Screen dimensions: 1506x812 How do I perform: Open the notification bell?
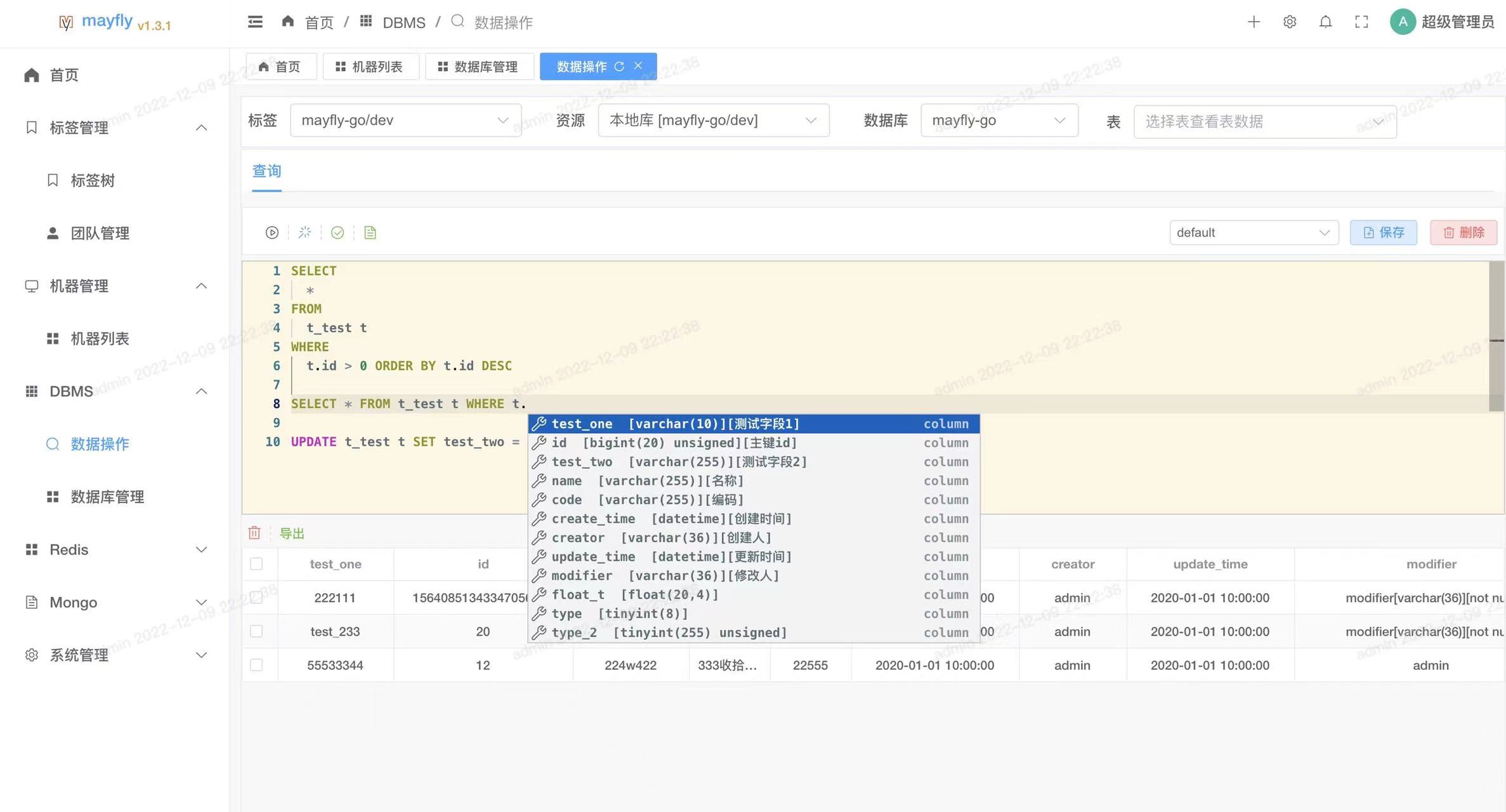1325,22
